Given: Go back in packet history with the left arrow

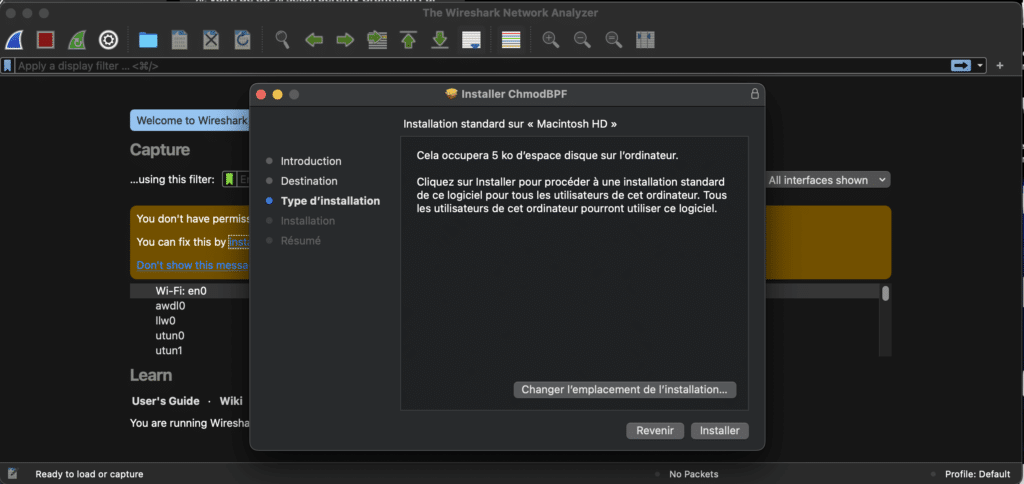Looking at the screenshot, I should (314, 40).
